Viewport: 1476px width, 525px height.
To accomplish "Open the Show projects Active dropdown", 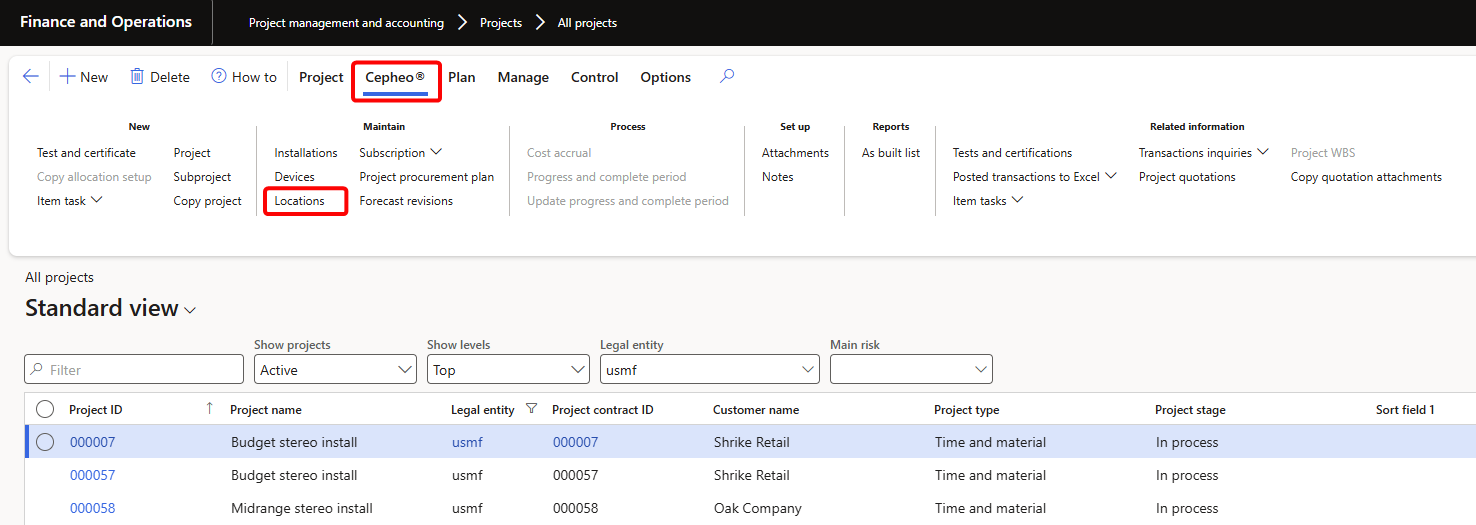I will (x=405, y=370).
